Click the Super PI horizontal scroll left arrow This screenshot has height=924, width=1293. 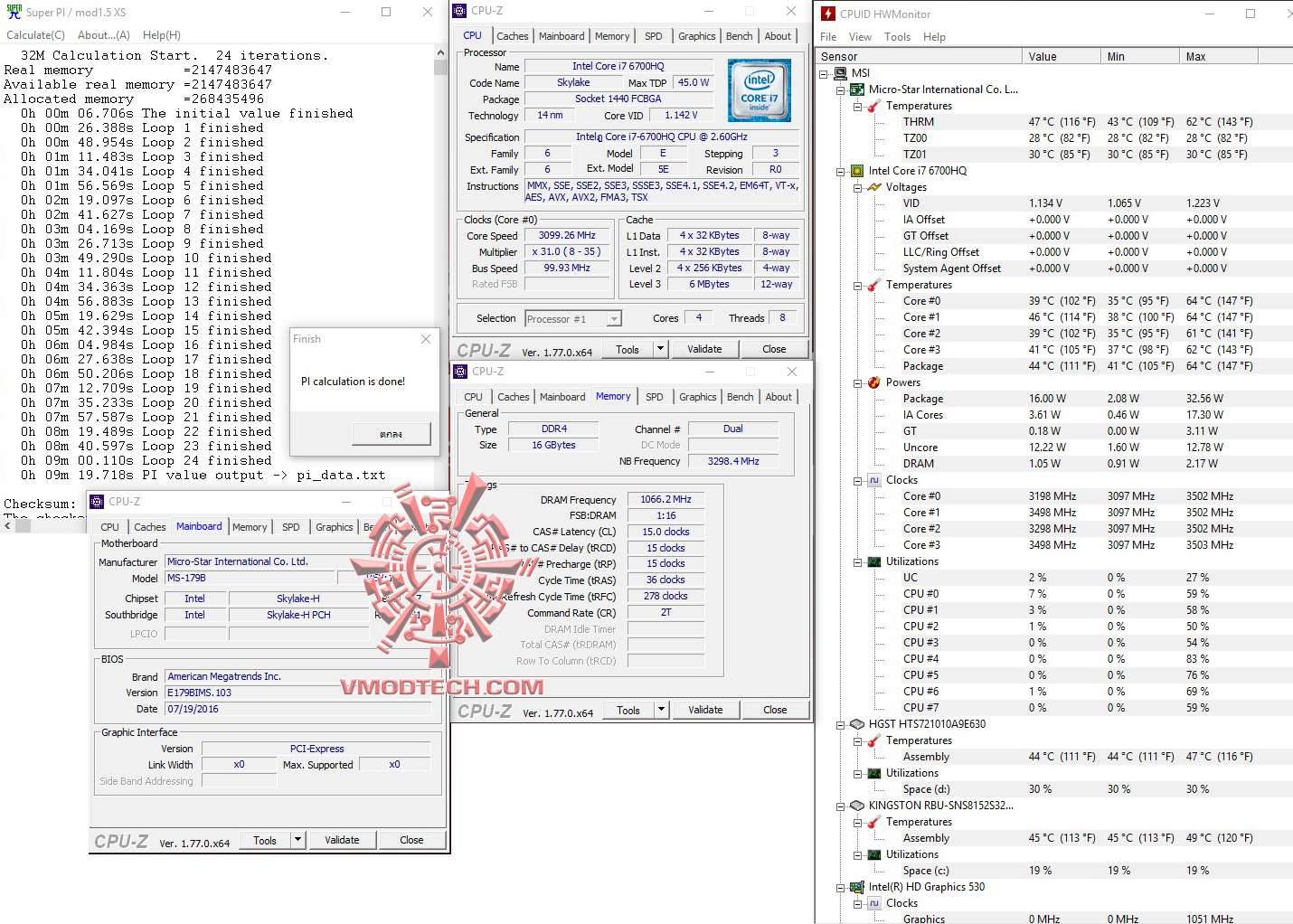click(7, 525)
